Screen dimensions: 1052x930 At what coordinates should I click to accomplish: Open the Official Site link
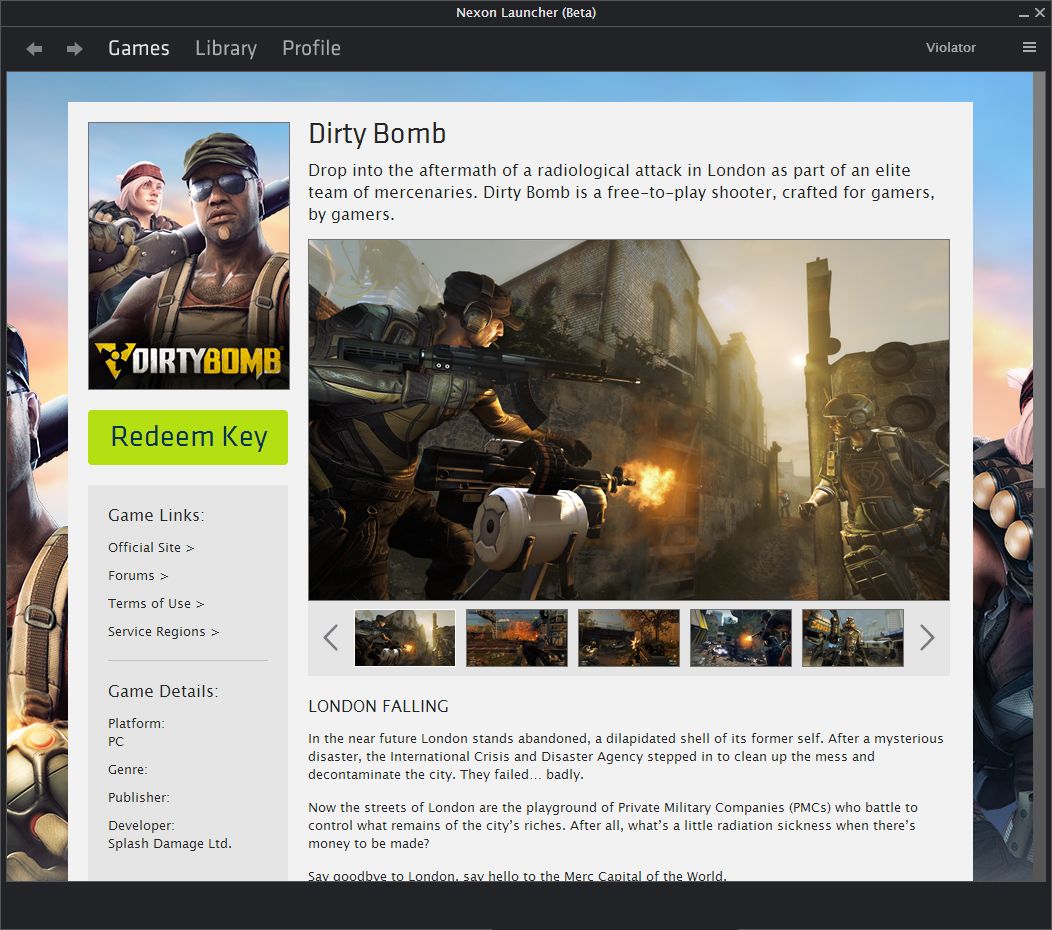click(x=151, y=547)
